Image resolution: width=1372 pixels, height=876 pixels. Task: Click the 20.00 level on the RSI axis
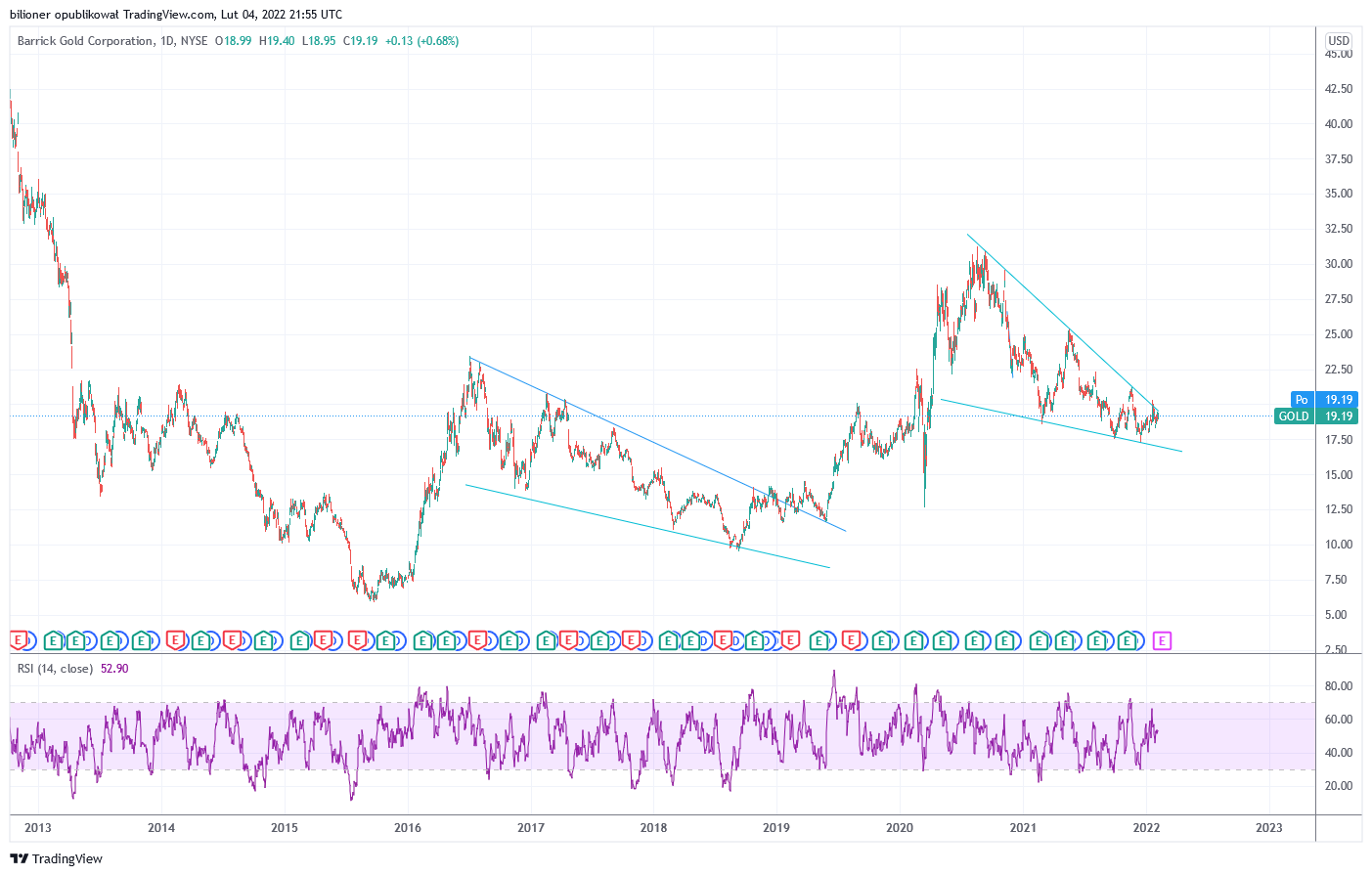[1339, 786]
